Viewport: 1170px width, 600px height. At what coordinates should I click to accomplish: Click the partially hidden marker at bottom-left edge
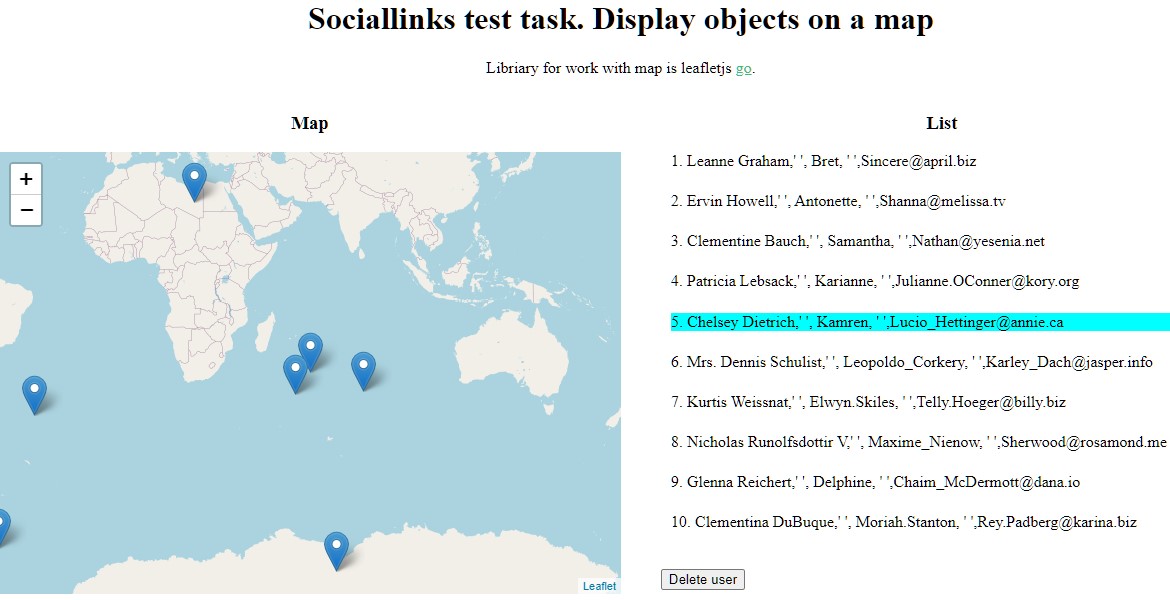(x=3, y=528)
